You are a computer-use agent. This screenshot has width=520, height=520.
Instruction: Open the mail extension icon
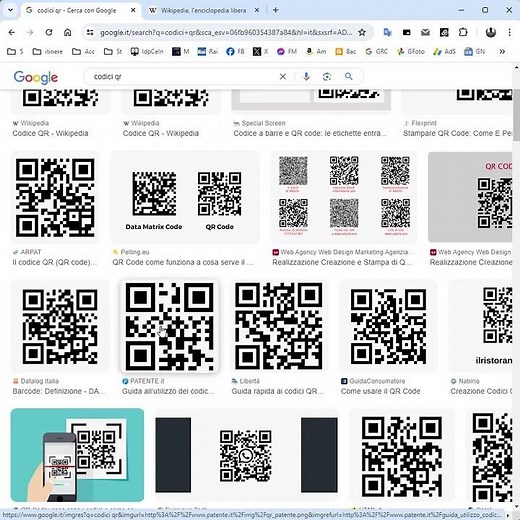425,32
